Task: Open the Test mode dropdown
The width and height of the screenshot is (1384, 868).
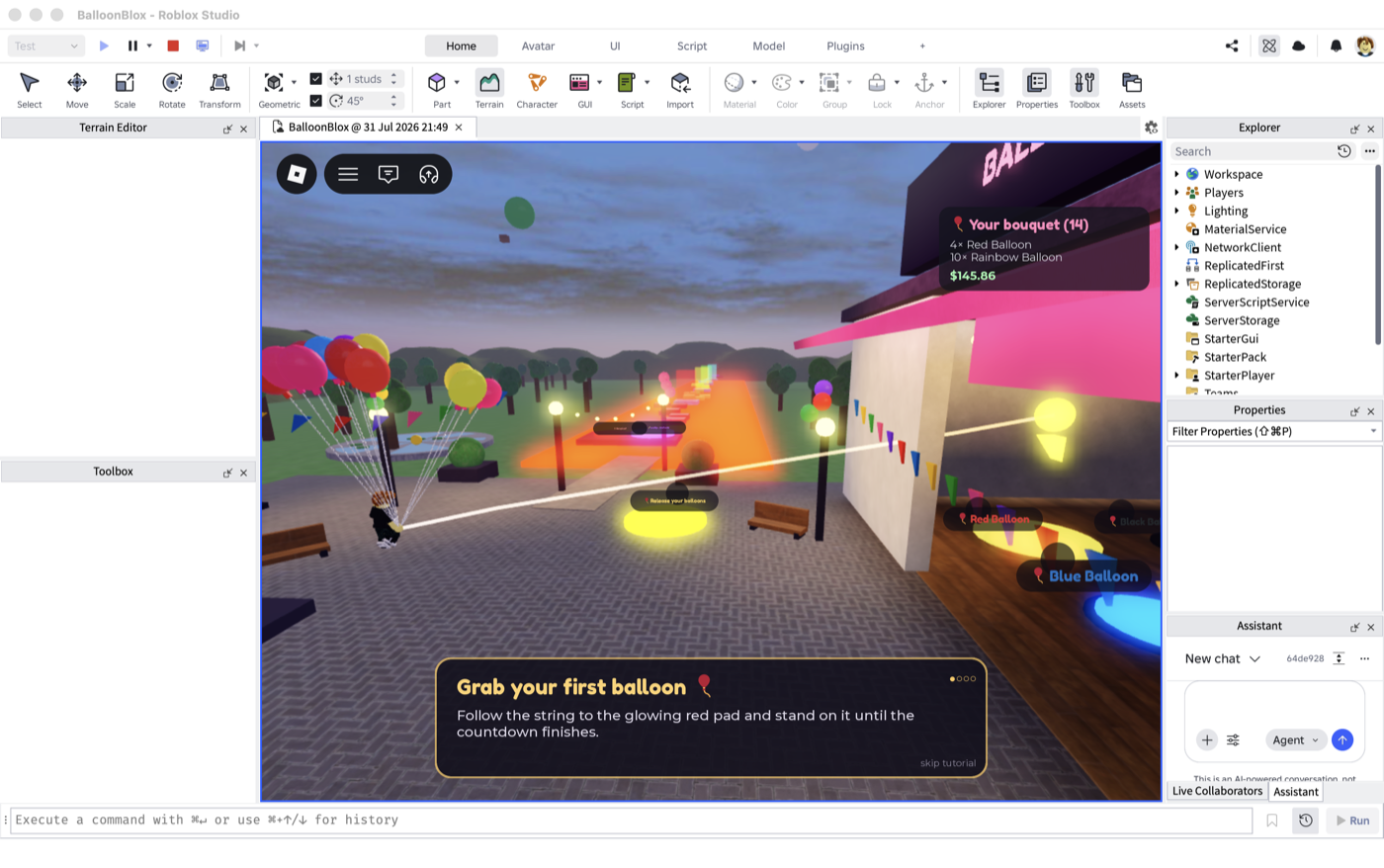Action: click(x=46, y=45)
